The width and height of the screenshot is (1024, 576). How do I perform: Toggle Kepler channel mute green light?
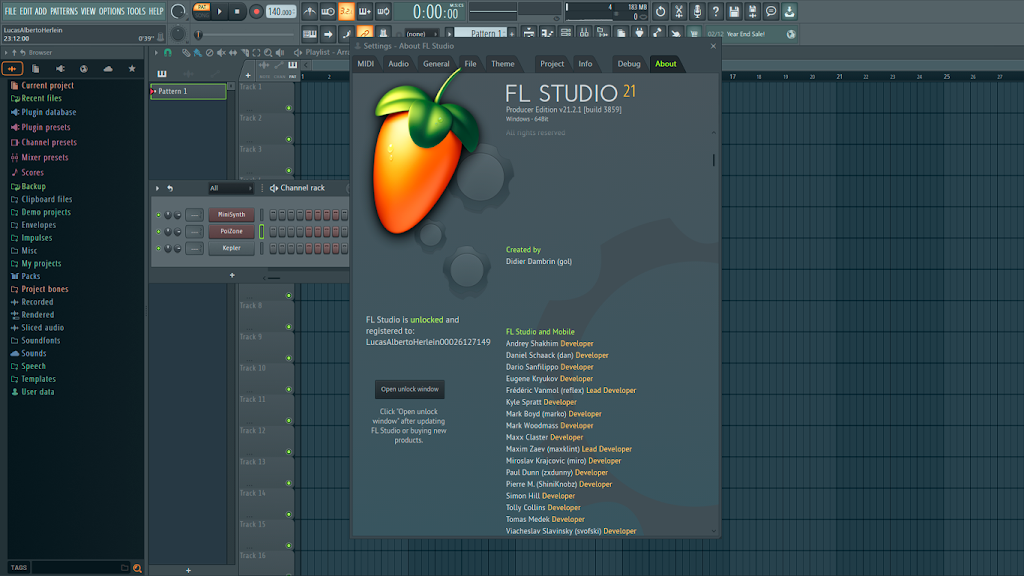158,249
